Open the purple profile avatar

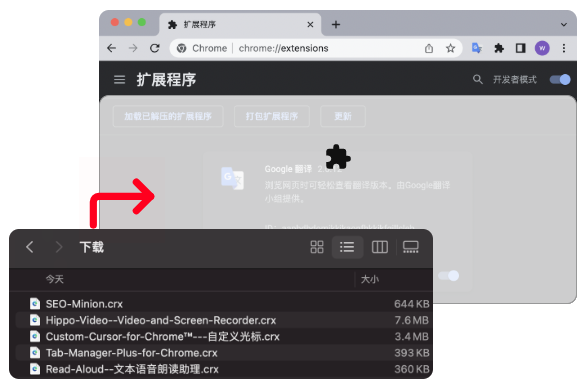coord(542,48)
